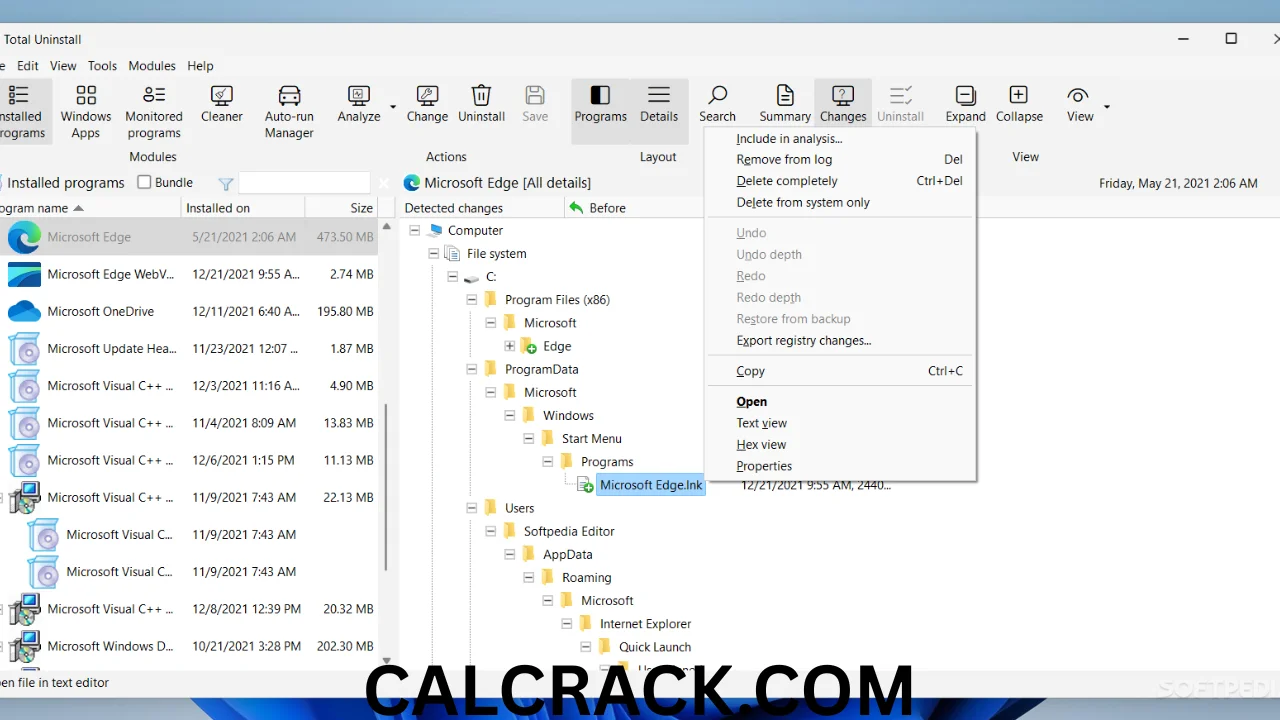Choose Copy in context menu
1280x720 pixels.
click(840, 371)
